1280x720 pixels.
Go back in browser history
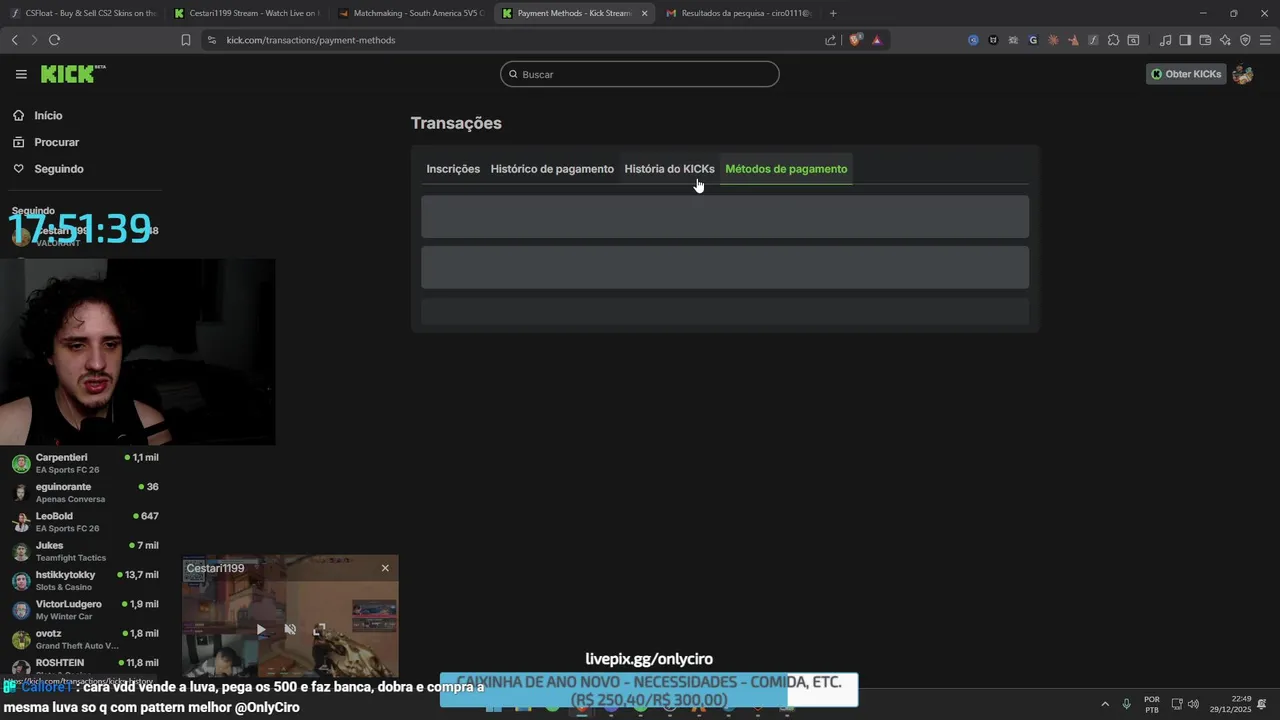[14, 40]
